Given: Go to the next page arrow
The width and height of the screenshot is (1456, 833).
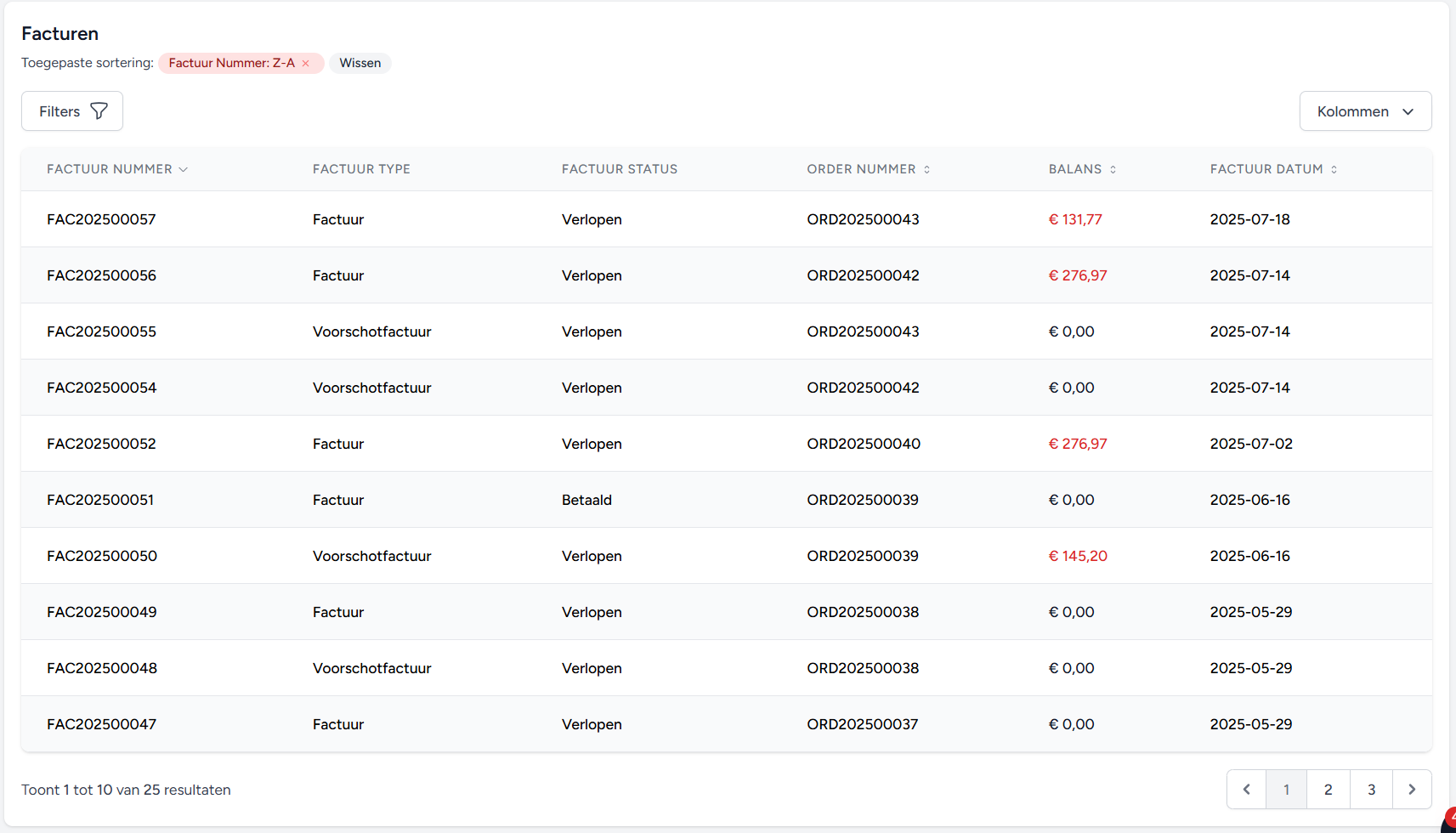Looking at the screenshot, I should pyautogui.click(x=1411, y=790).
